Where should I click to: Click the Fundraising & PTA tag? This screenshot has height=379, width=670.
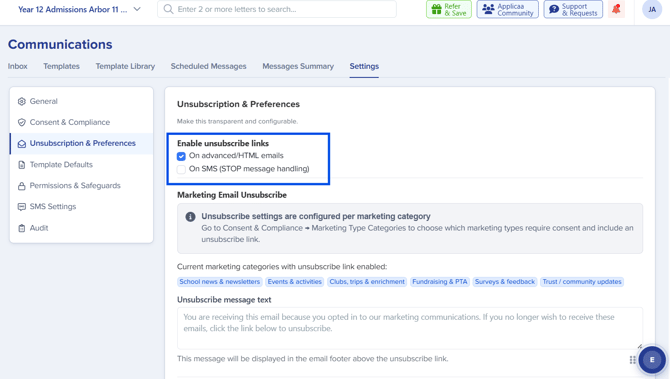[x=440, y=282]
